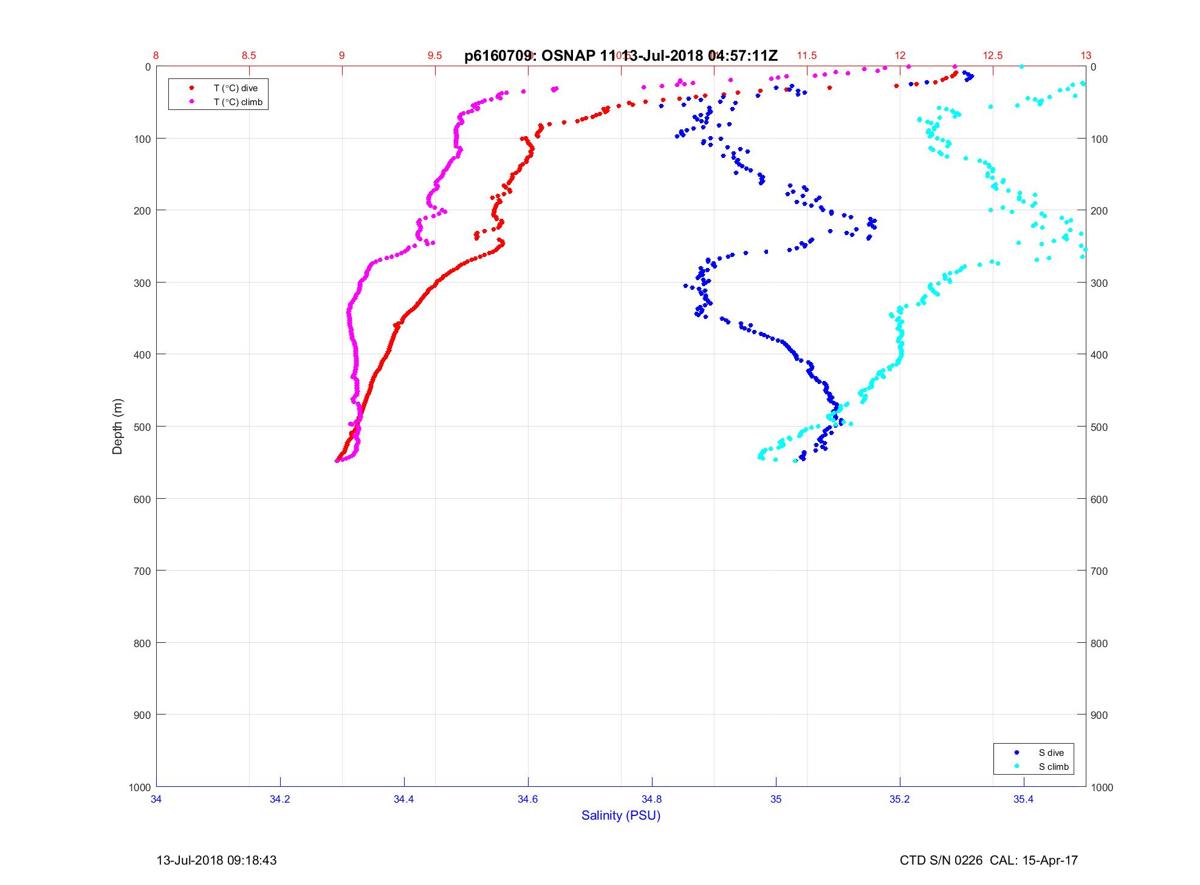Click the left depth tick label 100
Image resolution: width=1200 pixels, height=885 pixels.
tap(142, 139)
